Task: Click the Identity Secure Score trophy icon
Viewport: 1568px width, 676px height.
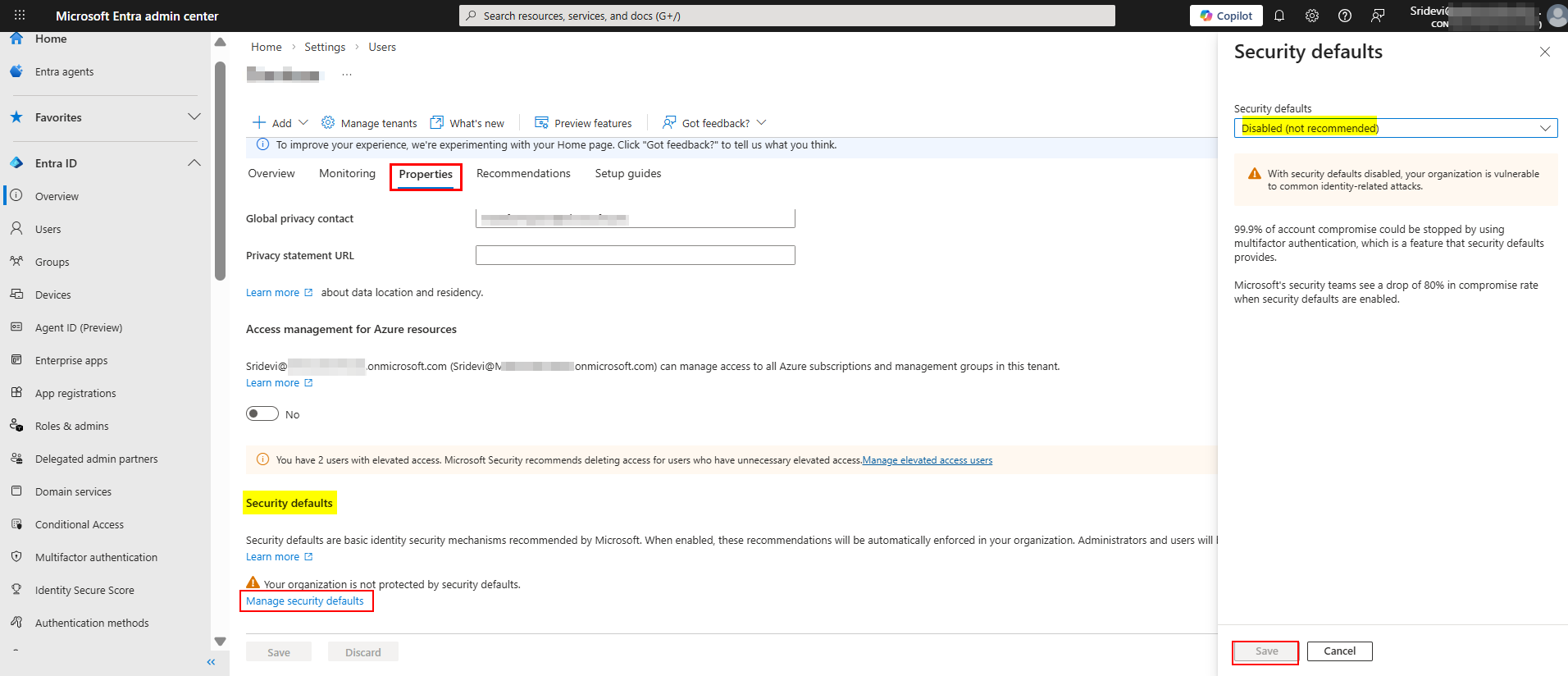Action: [16, 590]
